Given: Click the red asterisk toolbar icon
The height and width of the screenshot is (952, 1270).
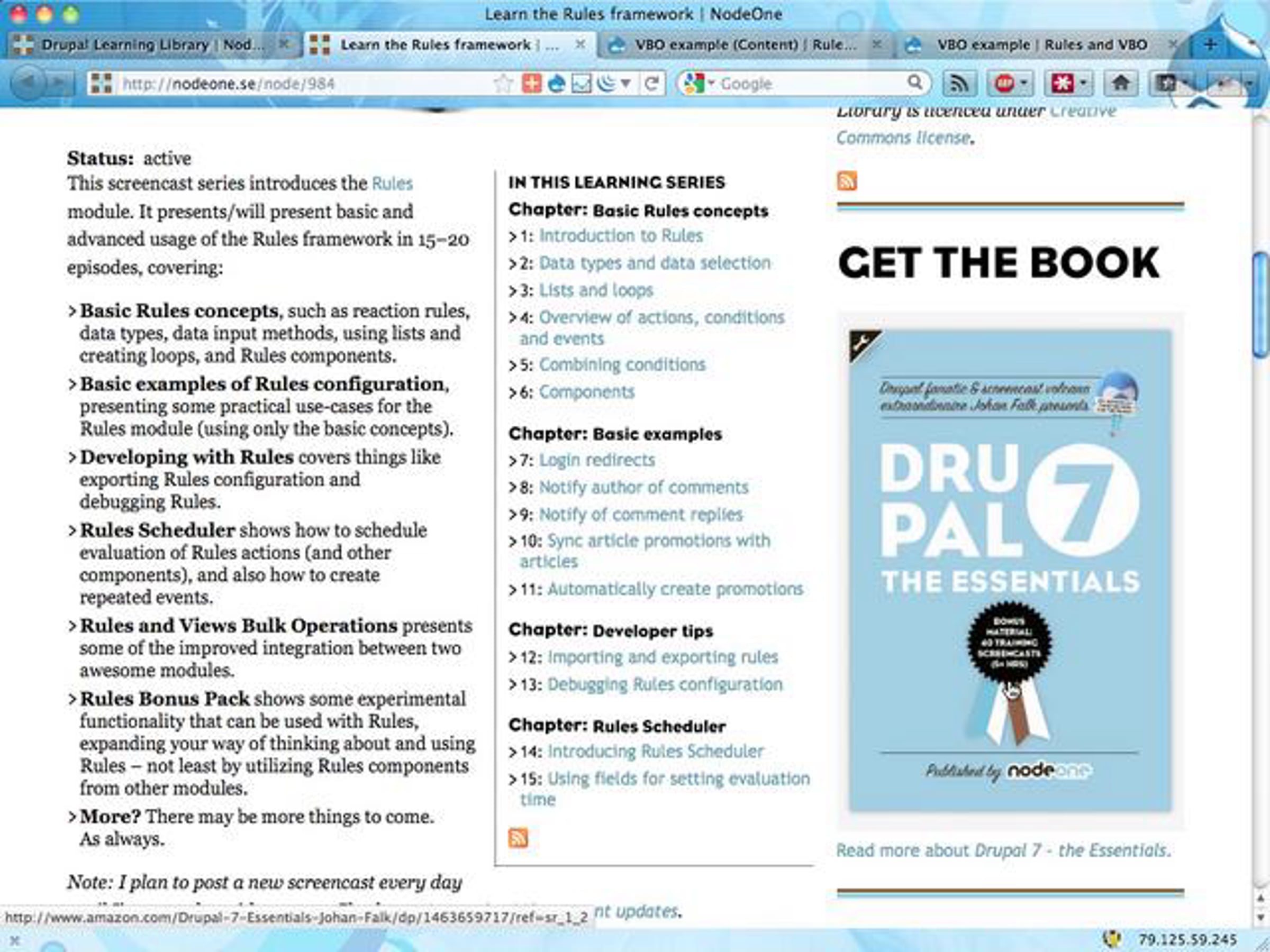Looking at the screenshot, I should coord(1062,84).
